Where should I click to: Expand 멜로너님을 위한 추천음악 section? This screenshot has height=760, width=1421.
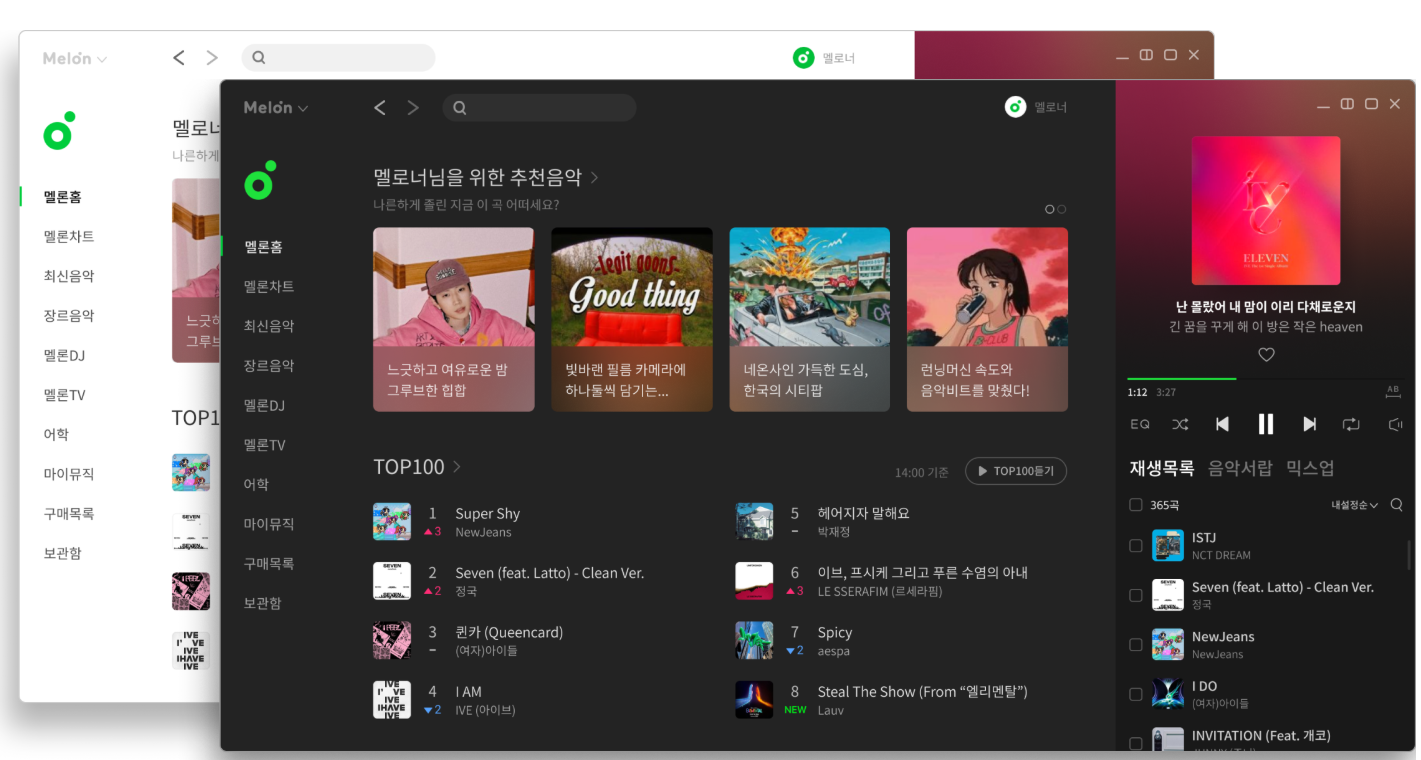(x=486, y=177)
